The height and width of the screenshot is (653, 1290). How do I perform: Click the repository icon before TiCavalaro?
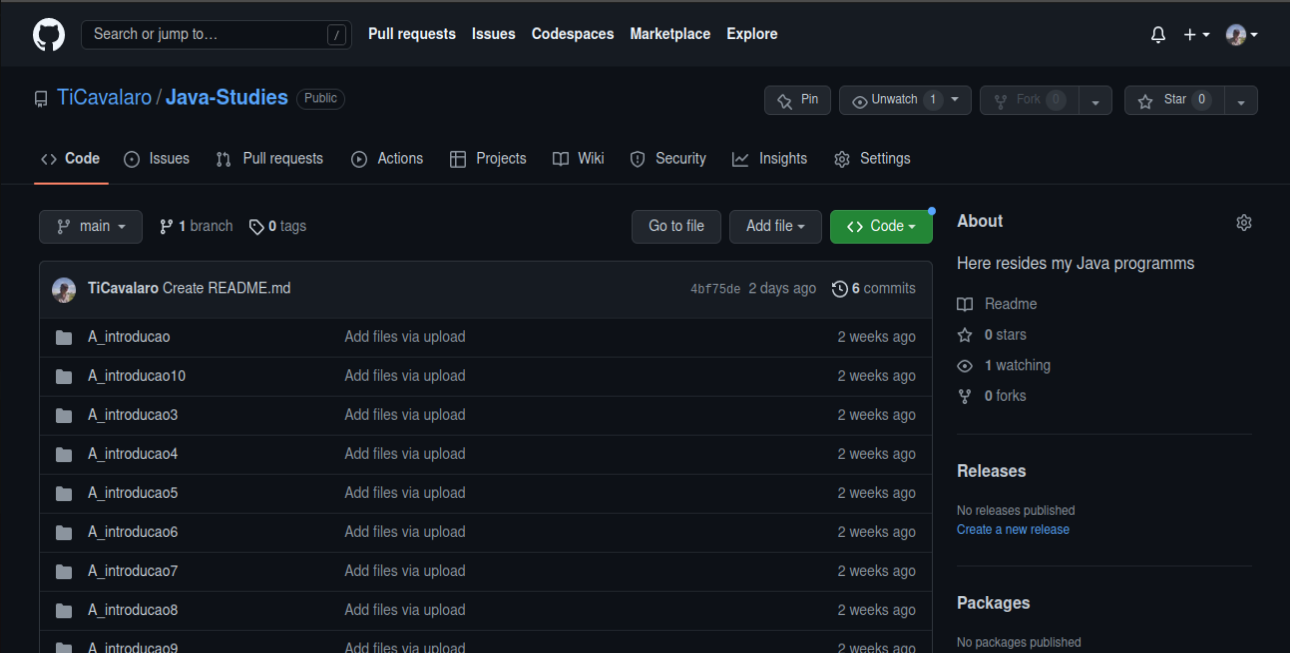pos(41,99)
